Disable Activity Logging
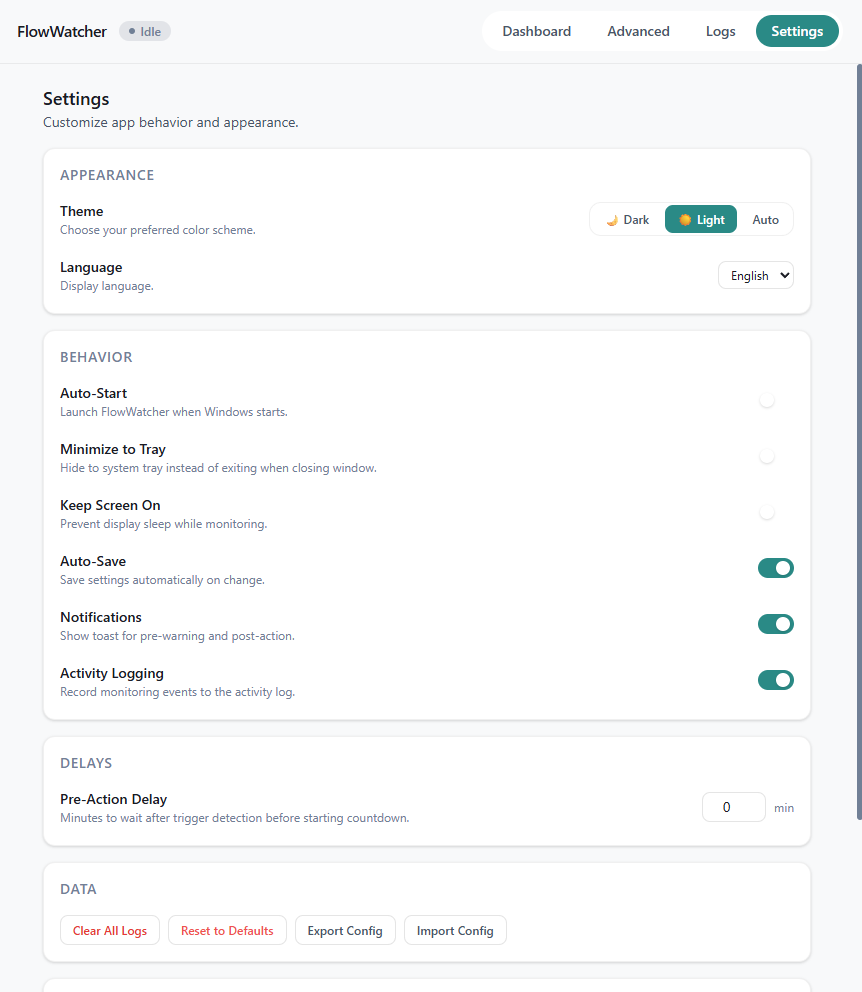862x992 pixels. coord(776,680)
